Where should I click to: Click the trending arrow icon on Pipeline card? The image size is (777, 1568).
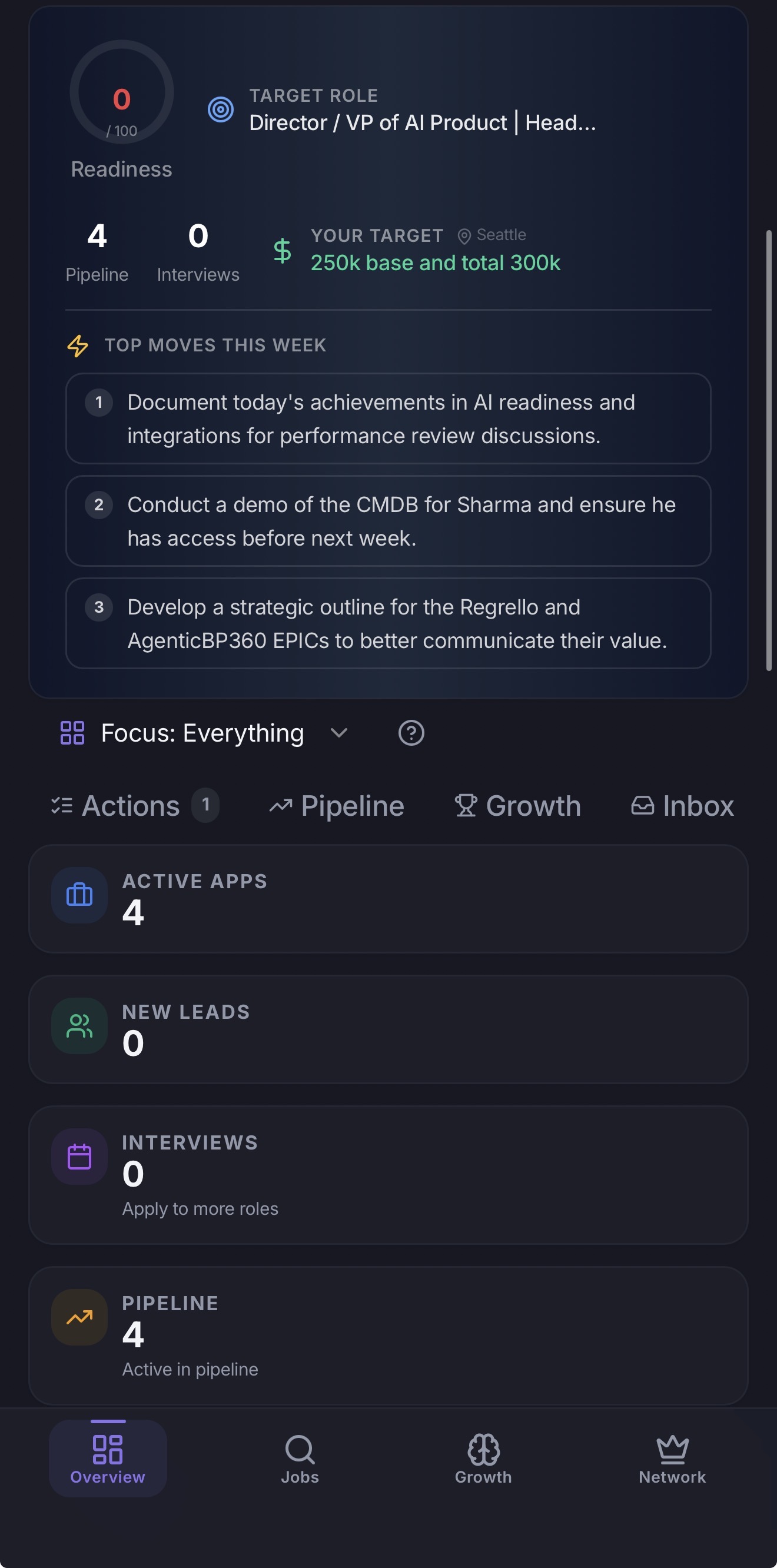tap(78, 1317)
